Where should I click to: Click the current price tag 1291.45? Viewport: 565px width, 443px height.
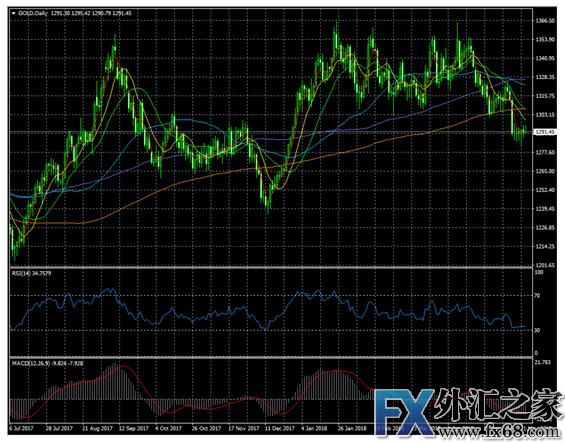coord(544,132)
